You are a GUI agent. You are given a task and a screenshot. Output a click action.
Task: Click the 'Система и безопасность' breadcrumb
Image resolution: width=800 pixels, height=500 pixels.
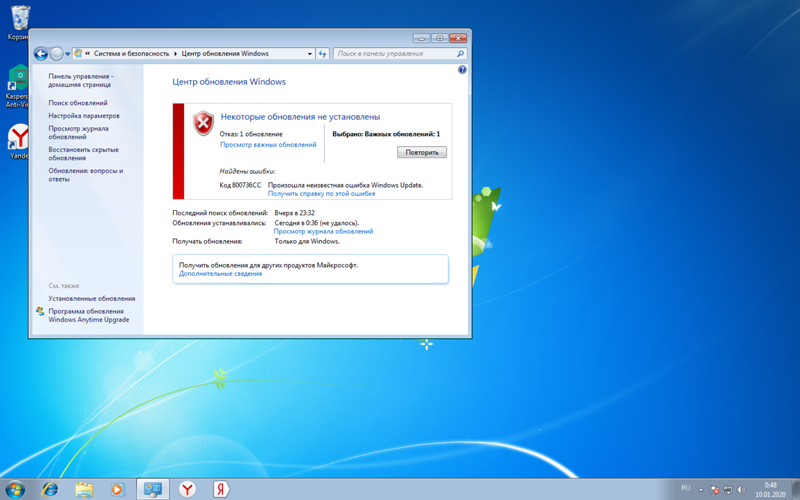[x=131, y=54]
